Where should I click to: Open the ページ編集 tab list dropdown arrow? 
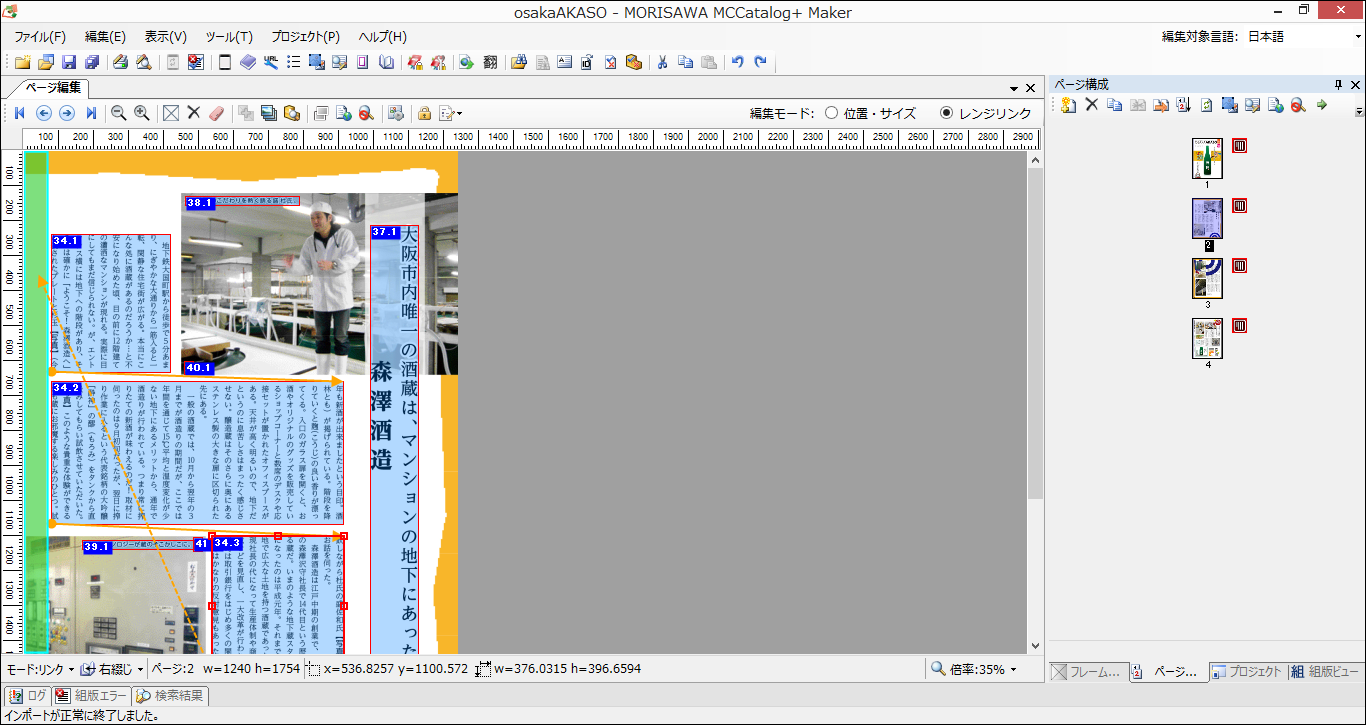[x=1014, y=89]
